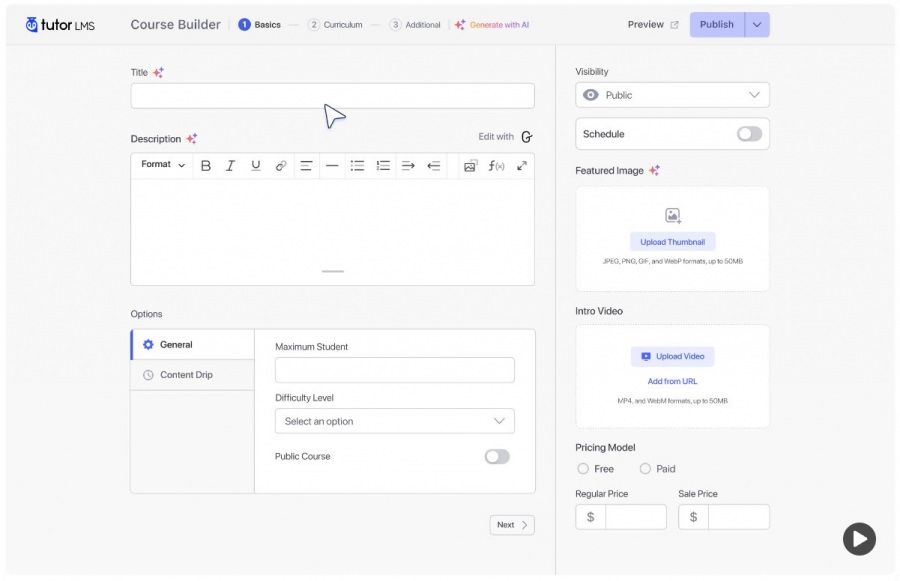Enable the Schedule toggle
This screenshot has height=581, width=900.
[749, 134]
